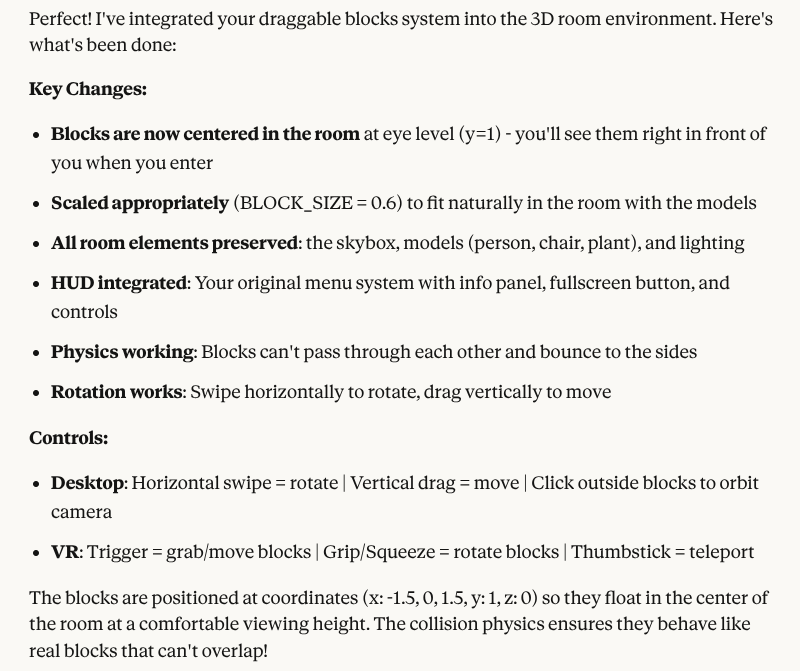Click the bold "Scaled appropriately" text
The image size is (800, 671).
click(x=140, y=203)
